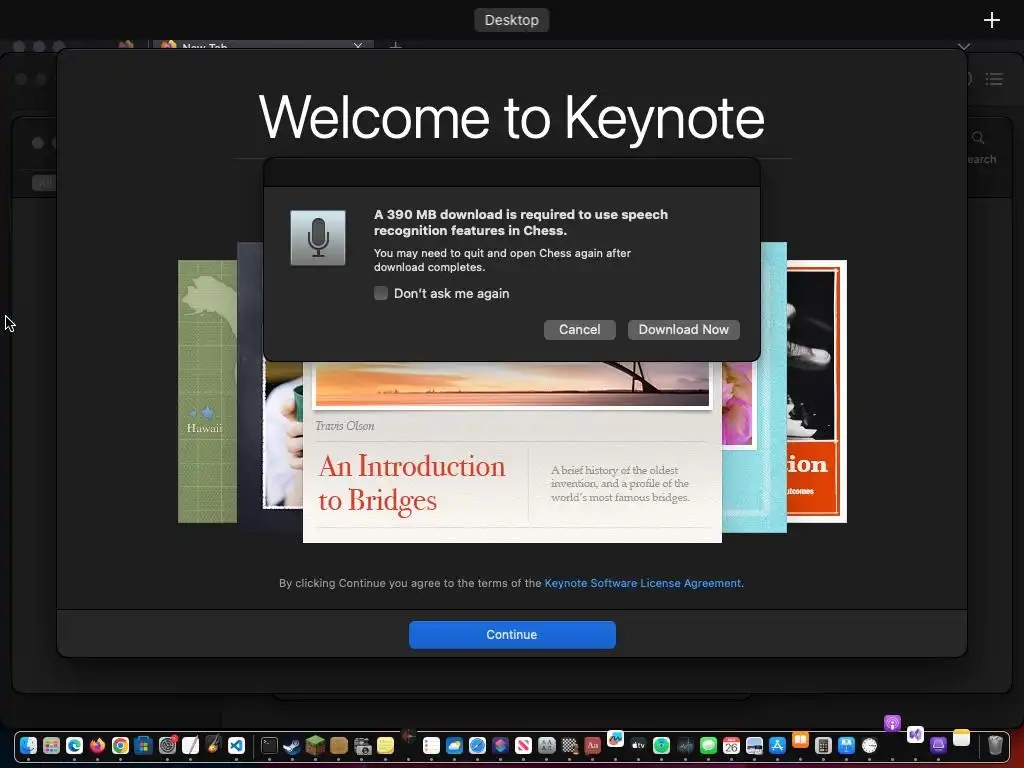Click Download Now in Chess dialog
This screenshot has width=1024, height=768.
point(683,330)
